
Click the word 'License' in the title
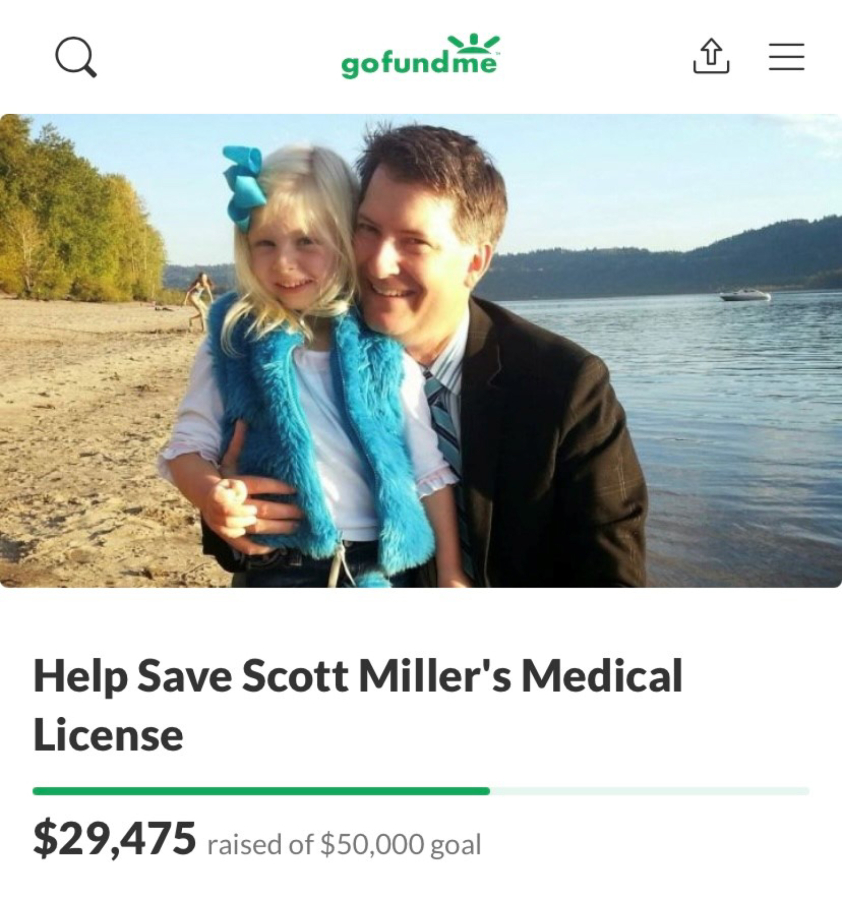click(x=108, y=734)
